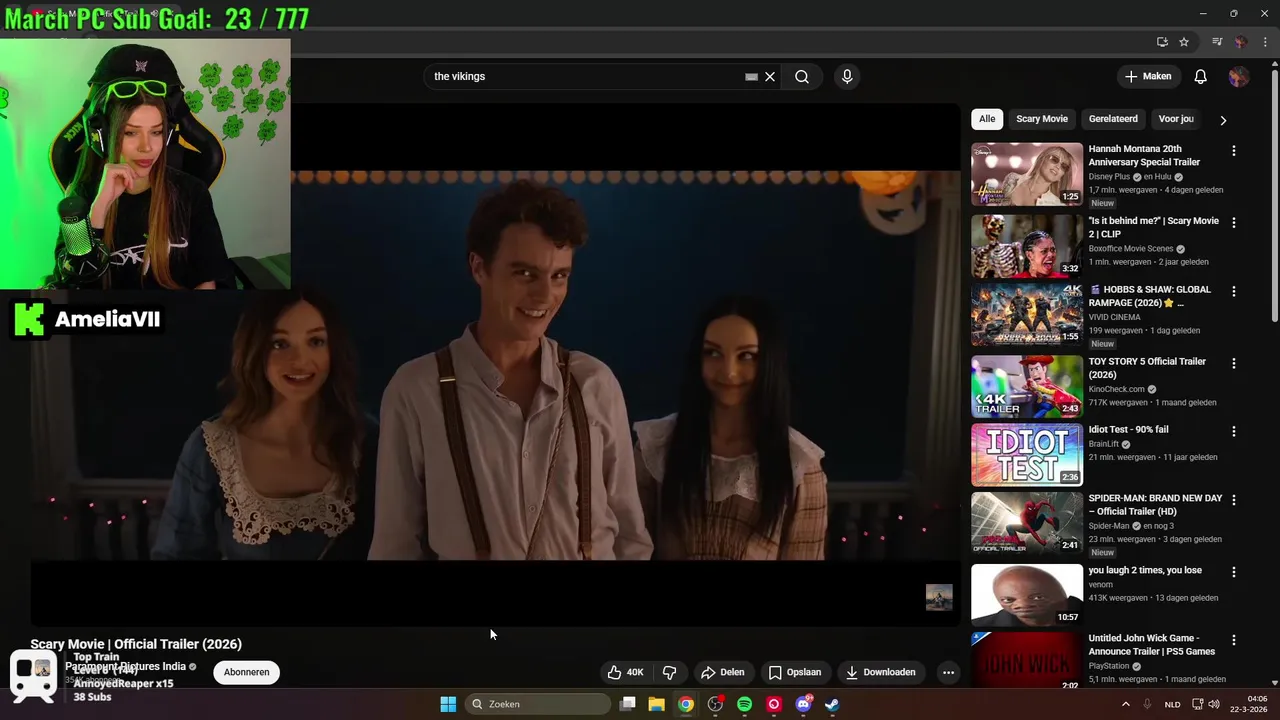
Task: Open the on-screen keyboard icon in search box
Action: pyautogui.click(x=751, y=77)
